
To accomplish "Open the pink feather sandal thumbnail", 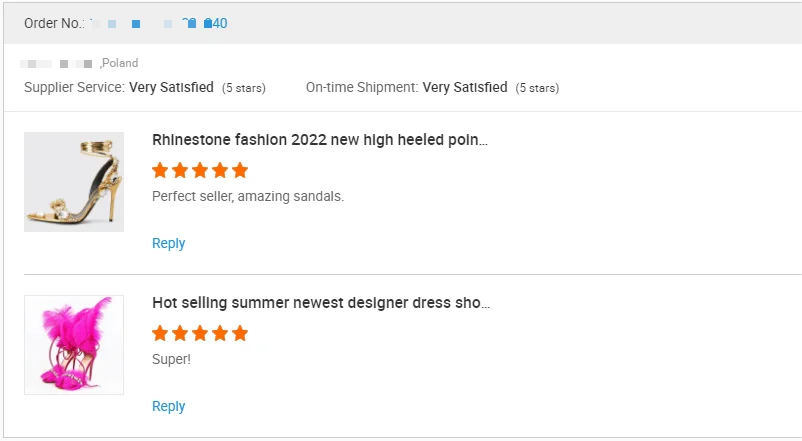I will (74, 345).
